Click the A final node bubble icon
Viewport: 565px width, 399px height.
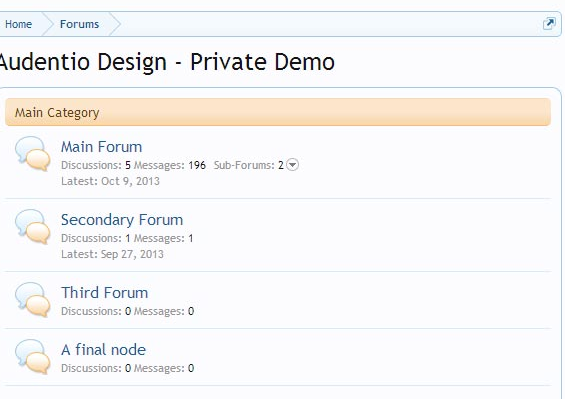coord(32,357)
